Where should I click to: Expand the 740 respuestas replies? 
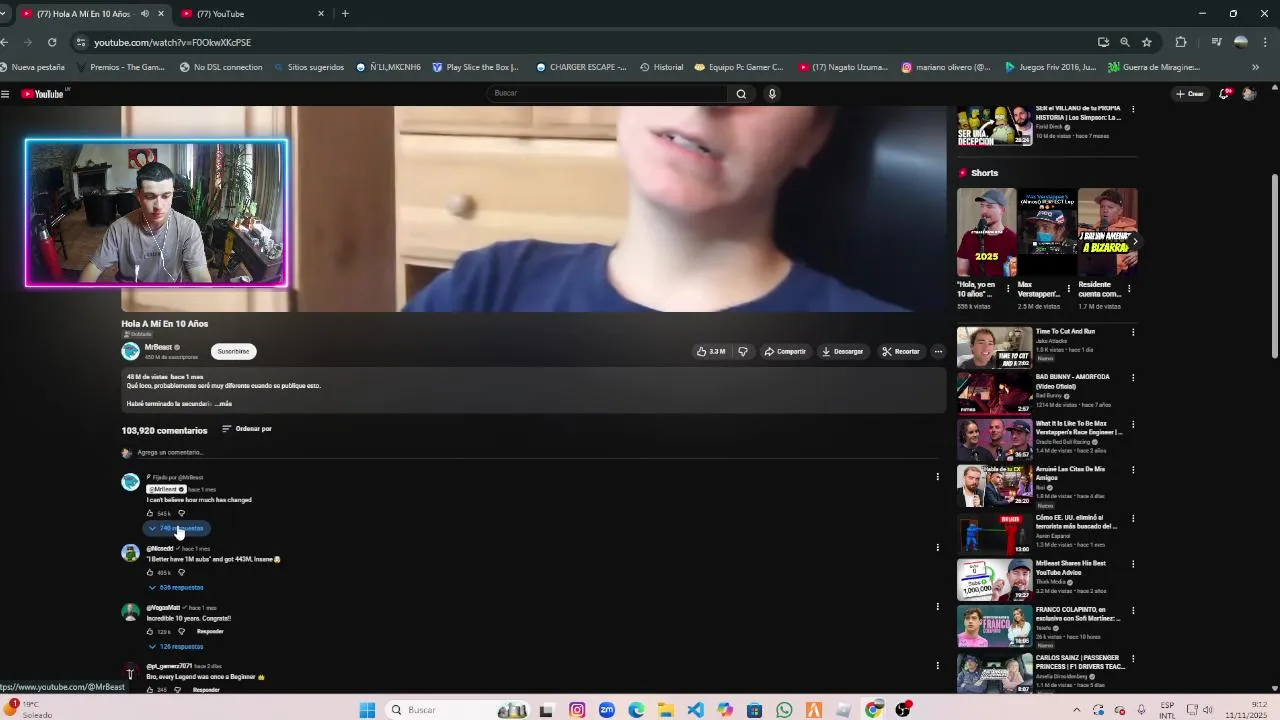[x=176, y=528]
